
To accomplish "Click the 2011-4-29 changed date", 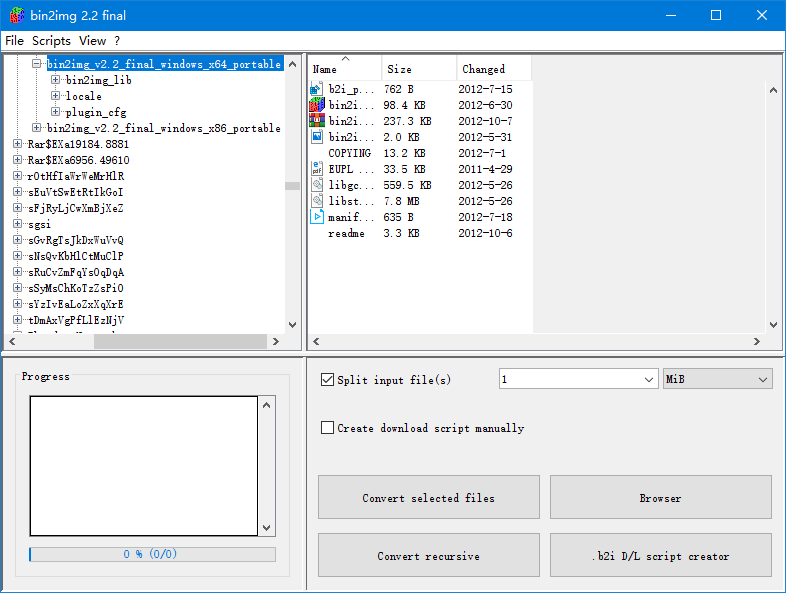I will click(485, 169).
